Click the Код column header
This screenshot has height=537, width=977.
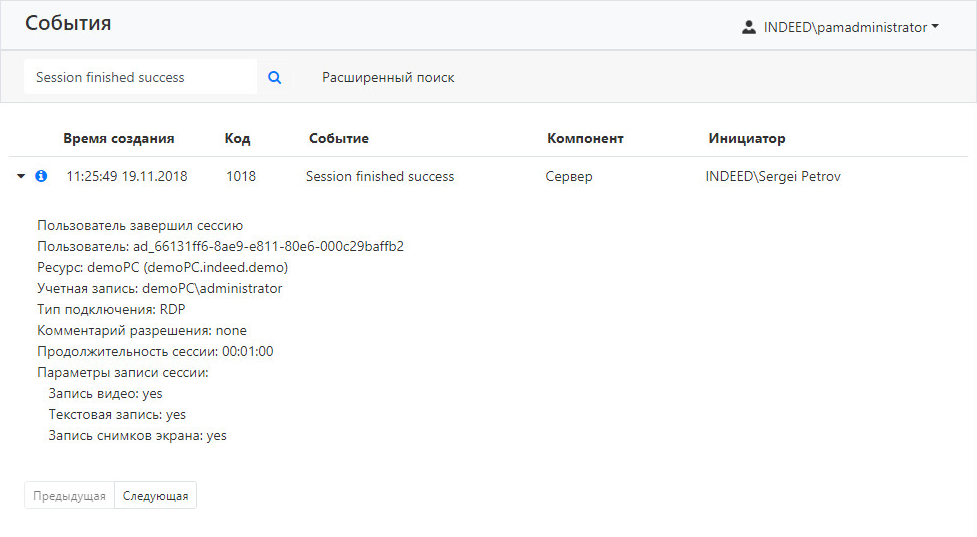237,138
